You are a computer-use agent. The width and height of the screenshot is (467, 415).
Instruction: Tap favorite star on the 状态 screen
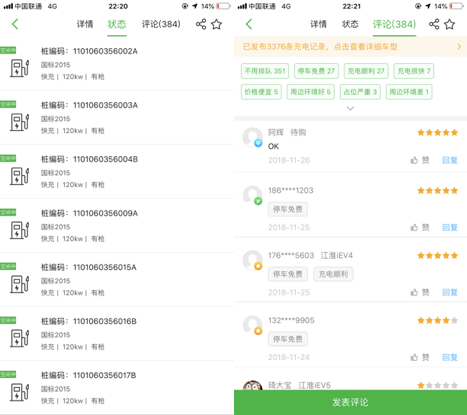coord(217,24)
